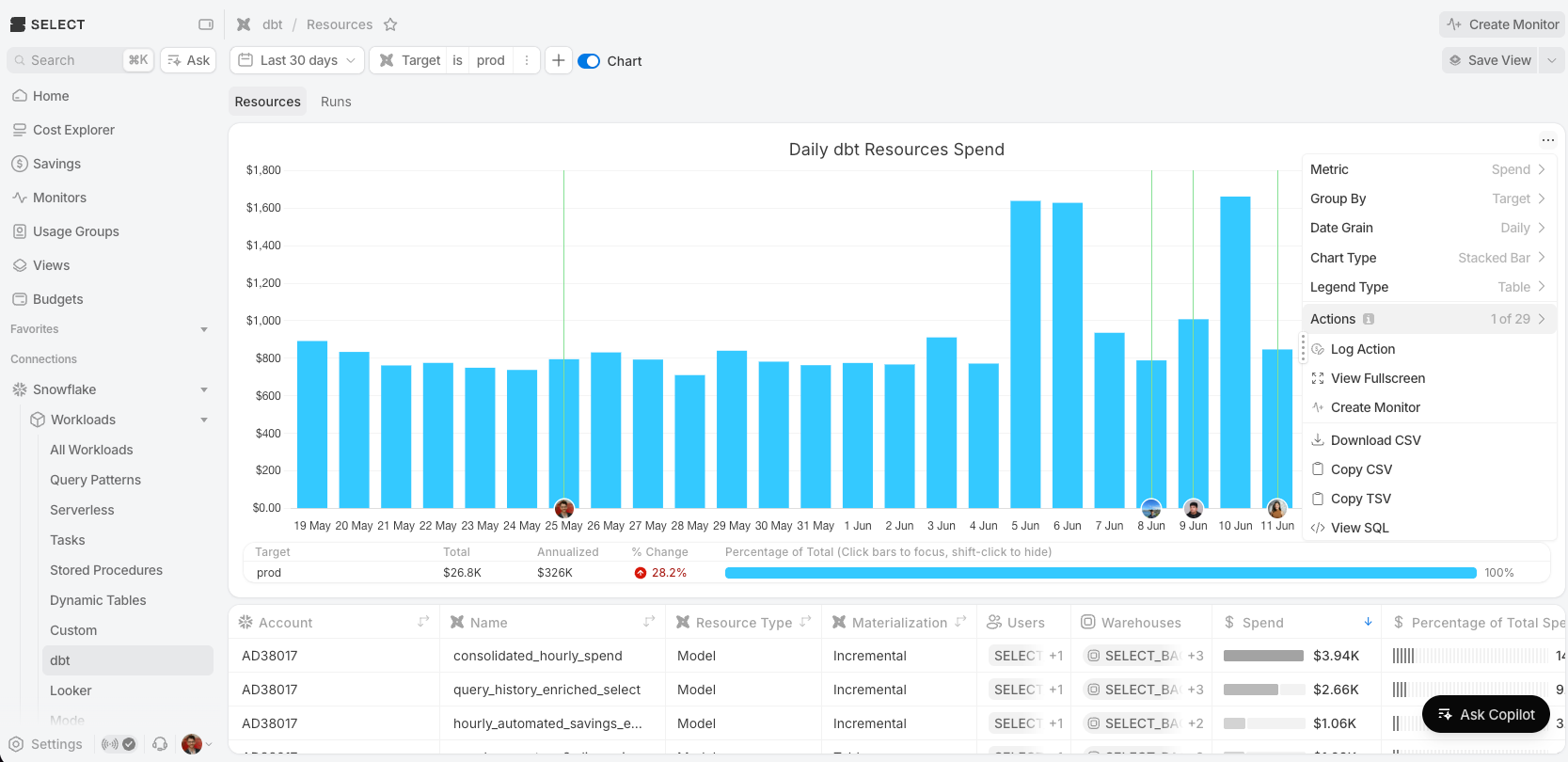1568x762 pixels.
Task: Click Materialization column sort icon
Action: [x=960, y=622]
